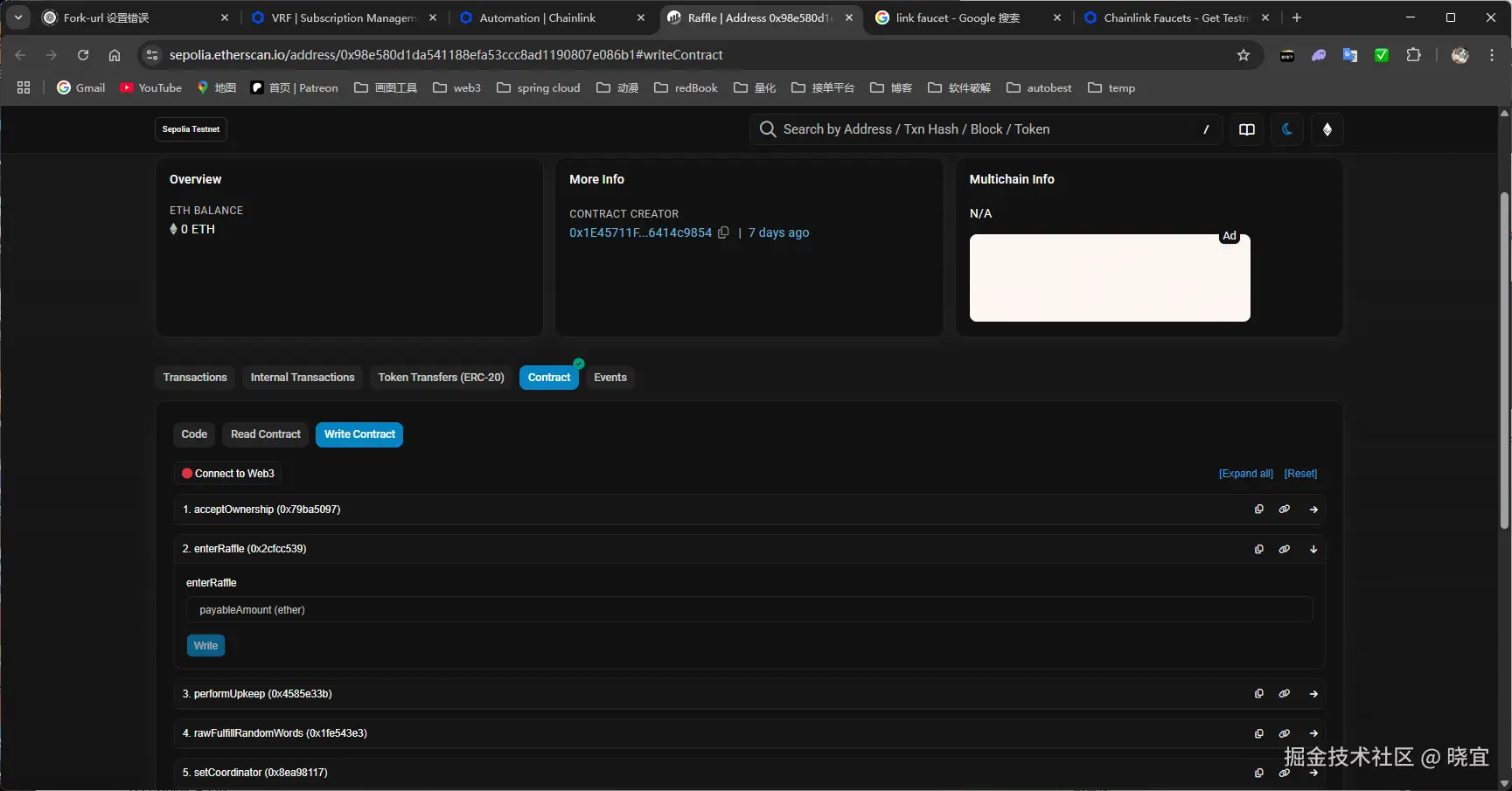Image resolution: width=1512 pixels, height=791 pixels.
Task: Focus the Etherscan search box
Action: 986,129
